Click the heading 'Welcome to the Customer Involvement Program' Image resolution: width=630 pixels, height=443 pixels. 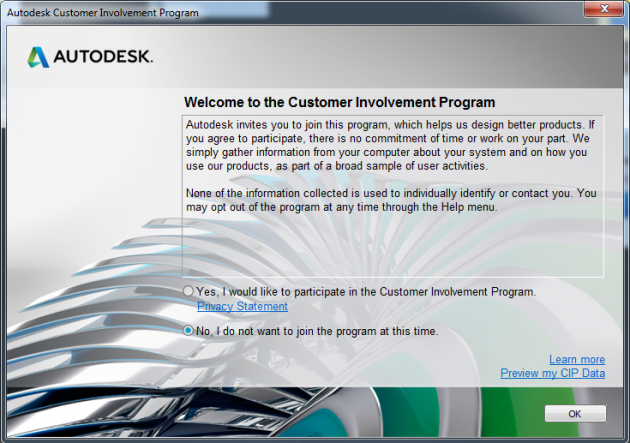pyautogui.click(x=340, y=102)
